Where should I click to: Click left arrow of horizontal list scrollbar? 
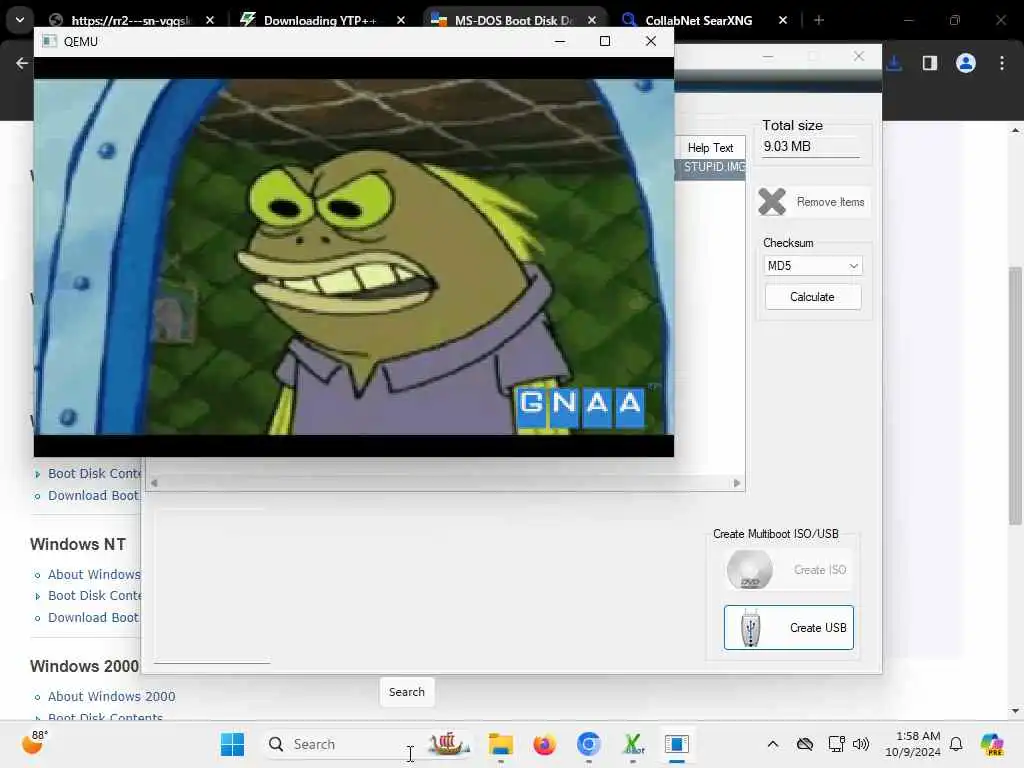point(154,483)
